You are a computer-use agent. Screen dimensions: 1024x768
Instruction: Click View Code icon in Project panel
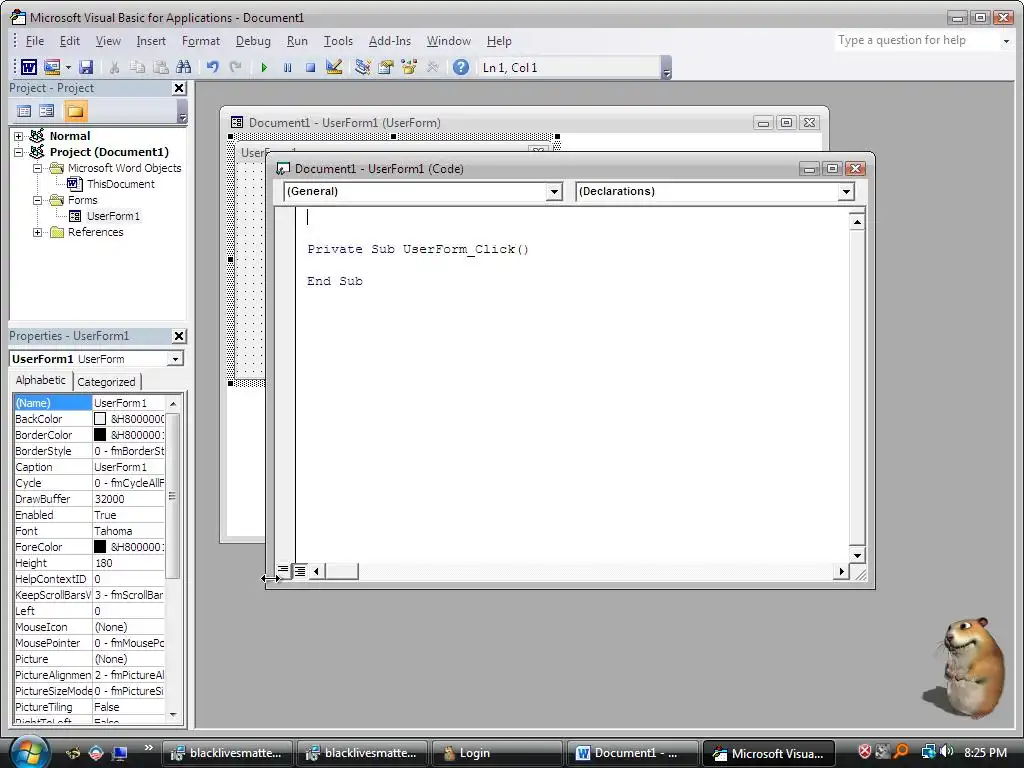pyautogui.click(x=24, y=111)
